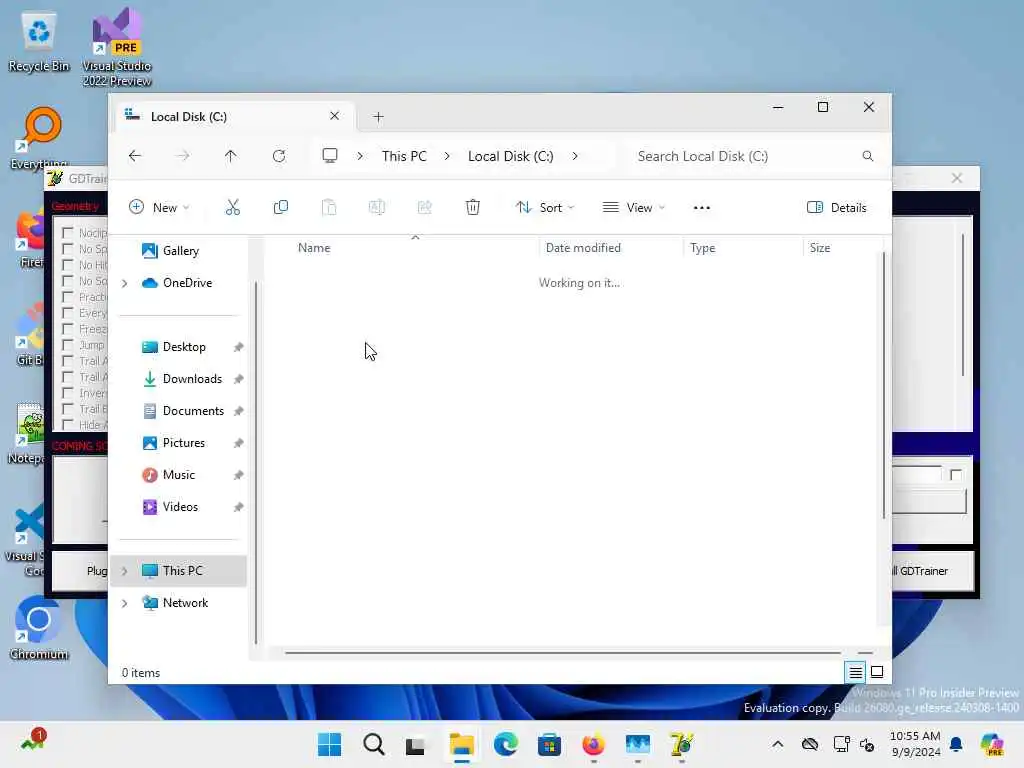Open Everything search desktop shortcut

click(39, 138)
